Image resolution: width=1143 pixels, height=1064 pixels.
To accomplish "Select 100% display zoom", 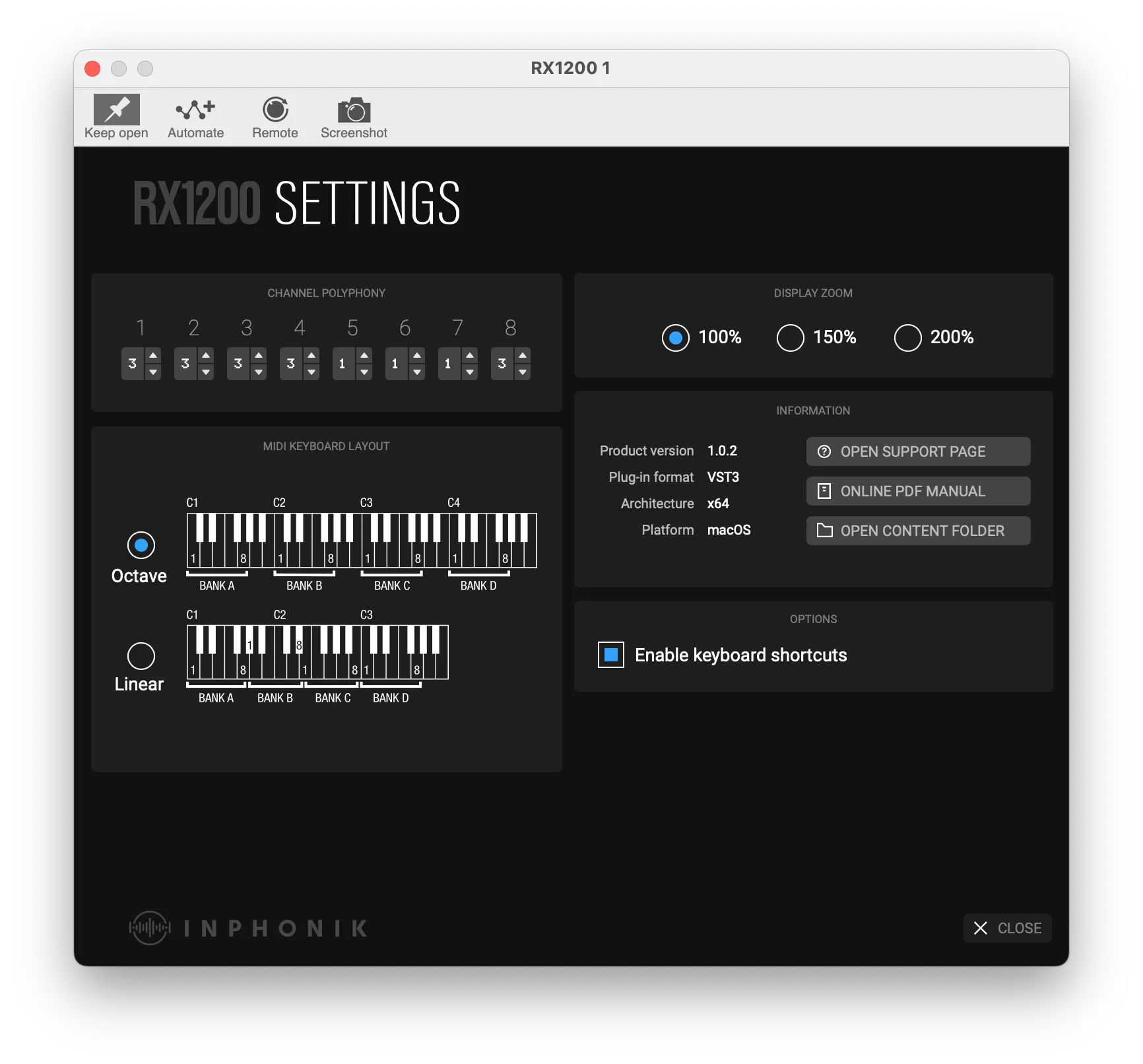I will point(676,338).
